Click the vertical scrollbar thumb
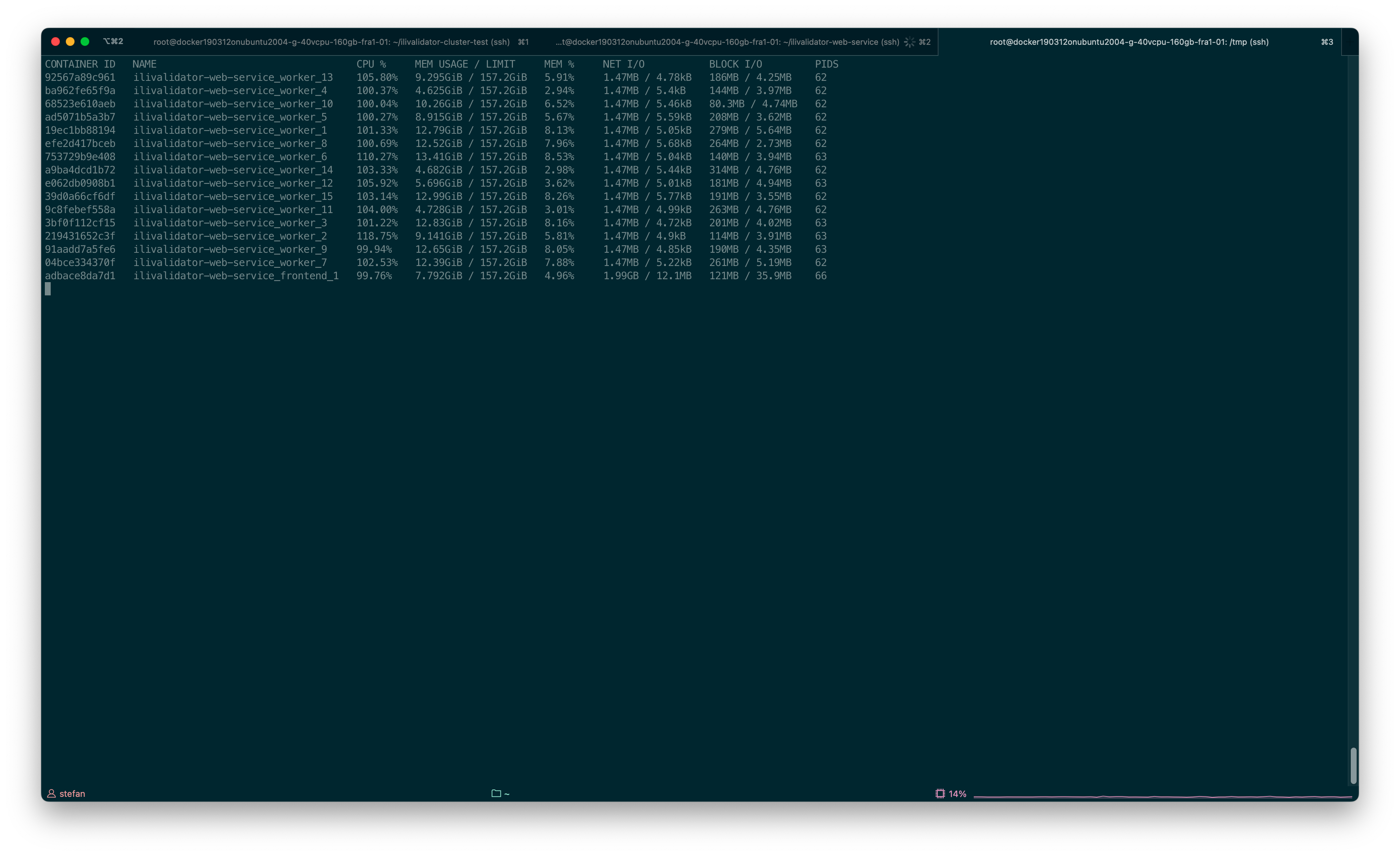This screenshot has height=856, width=1400. click(1353, 766)
